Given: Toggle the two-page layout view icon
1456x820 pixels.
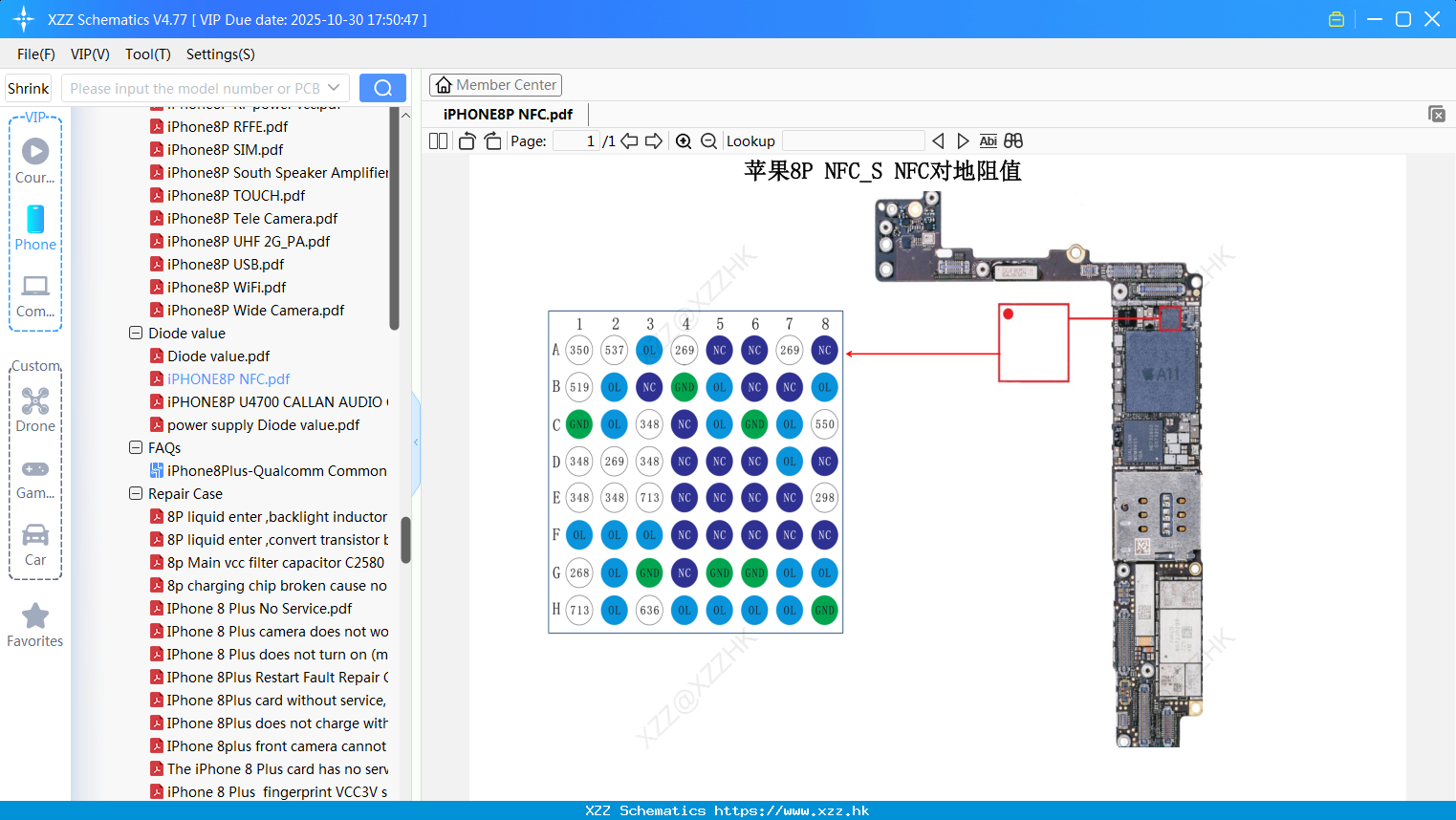Looking at the screenshot, I should click(x=438, y=140).
